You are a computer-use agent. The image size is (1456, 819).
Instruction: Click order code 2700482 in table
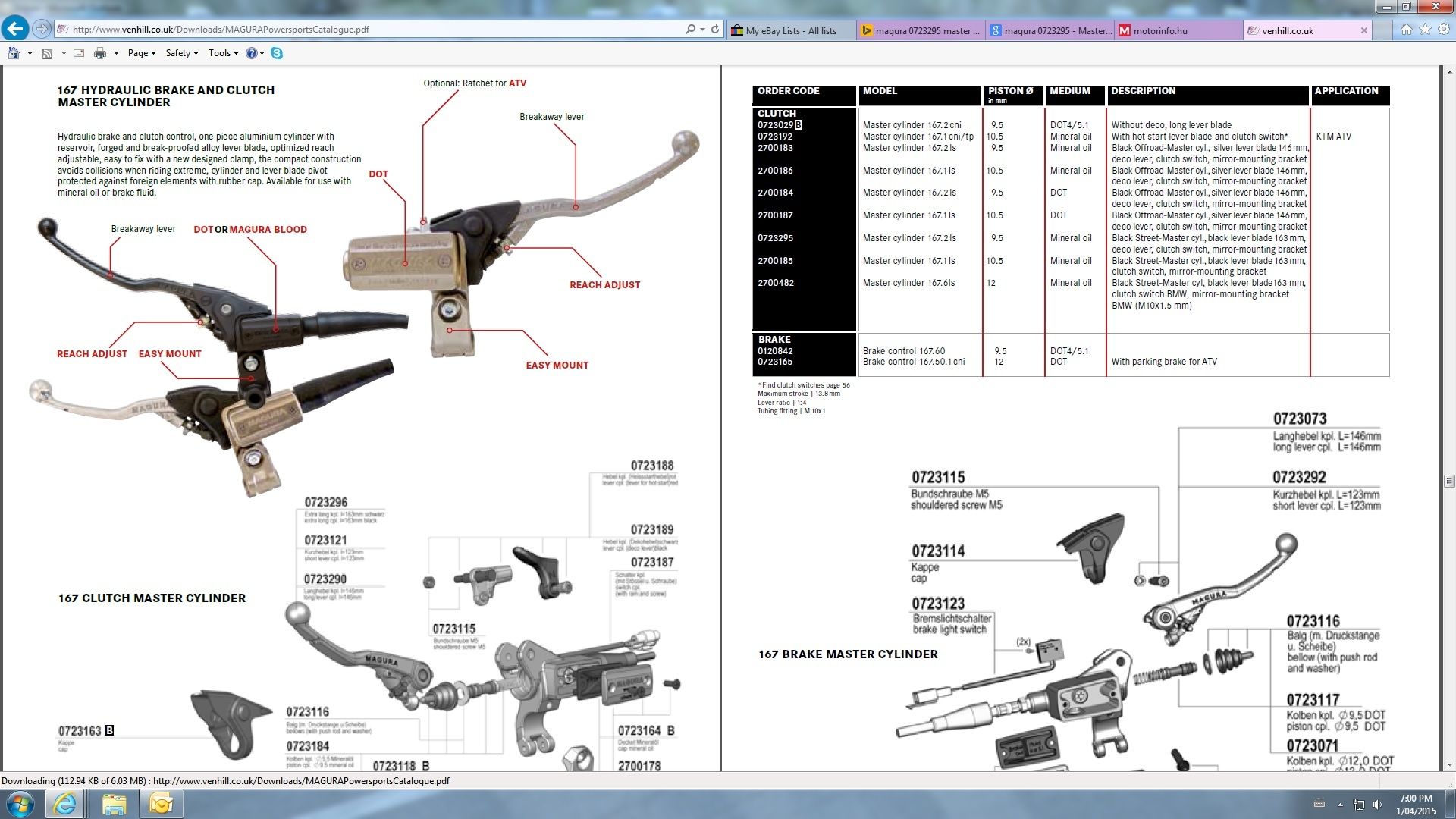[775, 283]
